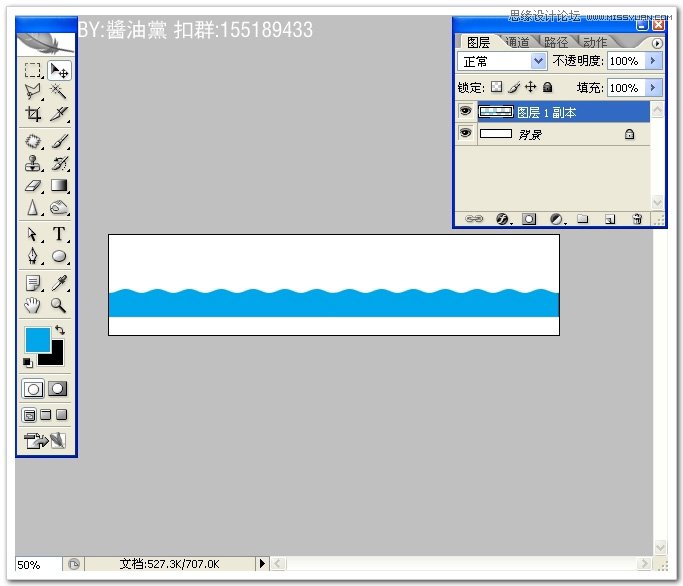Open the Layers (图层) tab
Image resolution: width=683 pixels, height=586 pixels.
(478, 42)
